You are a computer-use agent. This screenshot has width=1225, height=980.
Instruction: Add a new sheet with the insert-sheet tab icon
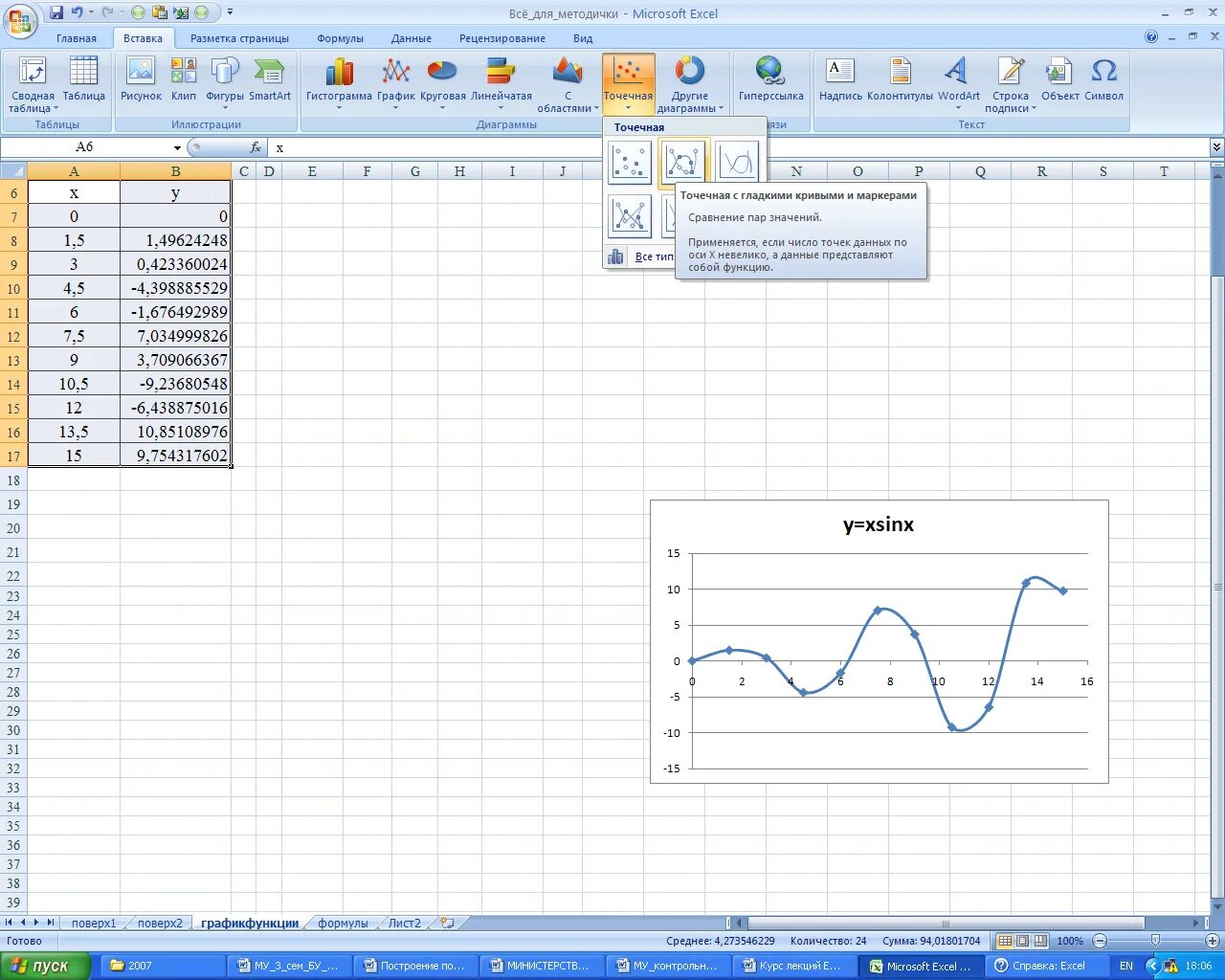pos(446,924)
